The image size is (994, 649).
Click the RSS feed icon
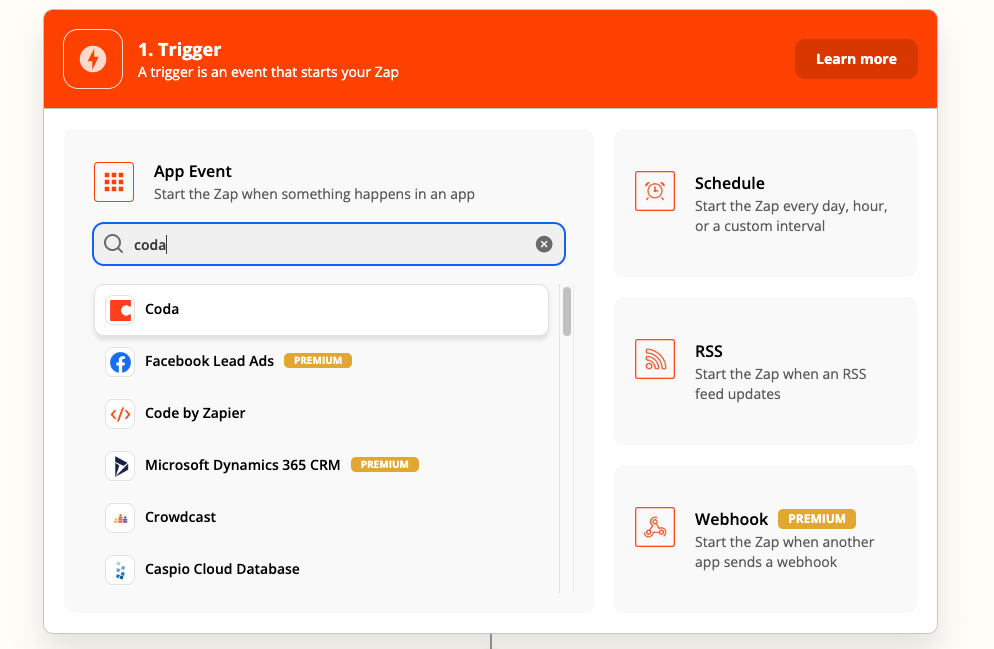(x=655, y=359)
